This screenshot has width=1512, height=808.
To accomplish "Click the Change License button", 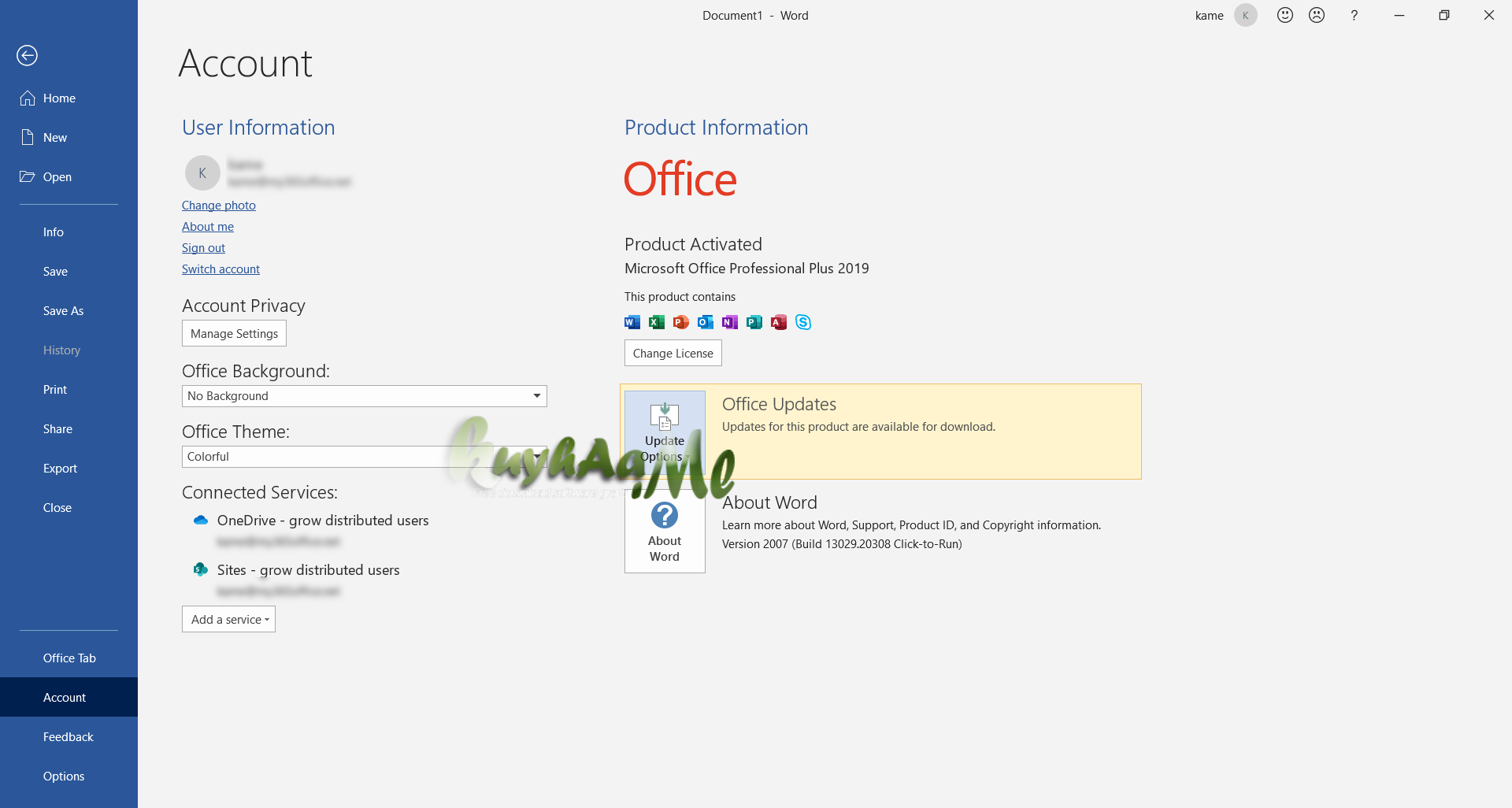I will pos(673,353).
